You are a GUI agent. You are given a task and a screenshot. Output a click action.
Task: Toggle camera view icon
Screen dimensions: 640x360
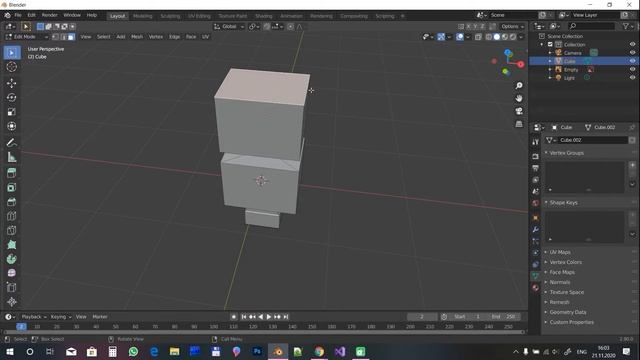pyautogui.click(x=519, y=111)
